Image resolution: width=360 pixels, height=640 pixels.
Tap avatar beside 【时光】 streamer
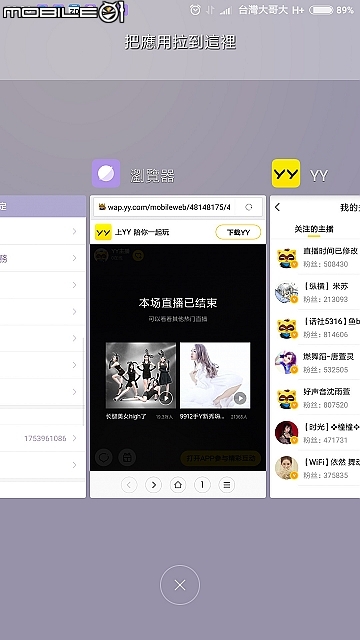[x=287, y=433]
